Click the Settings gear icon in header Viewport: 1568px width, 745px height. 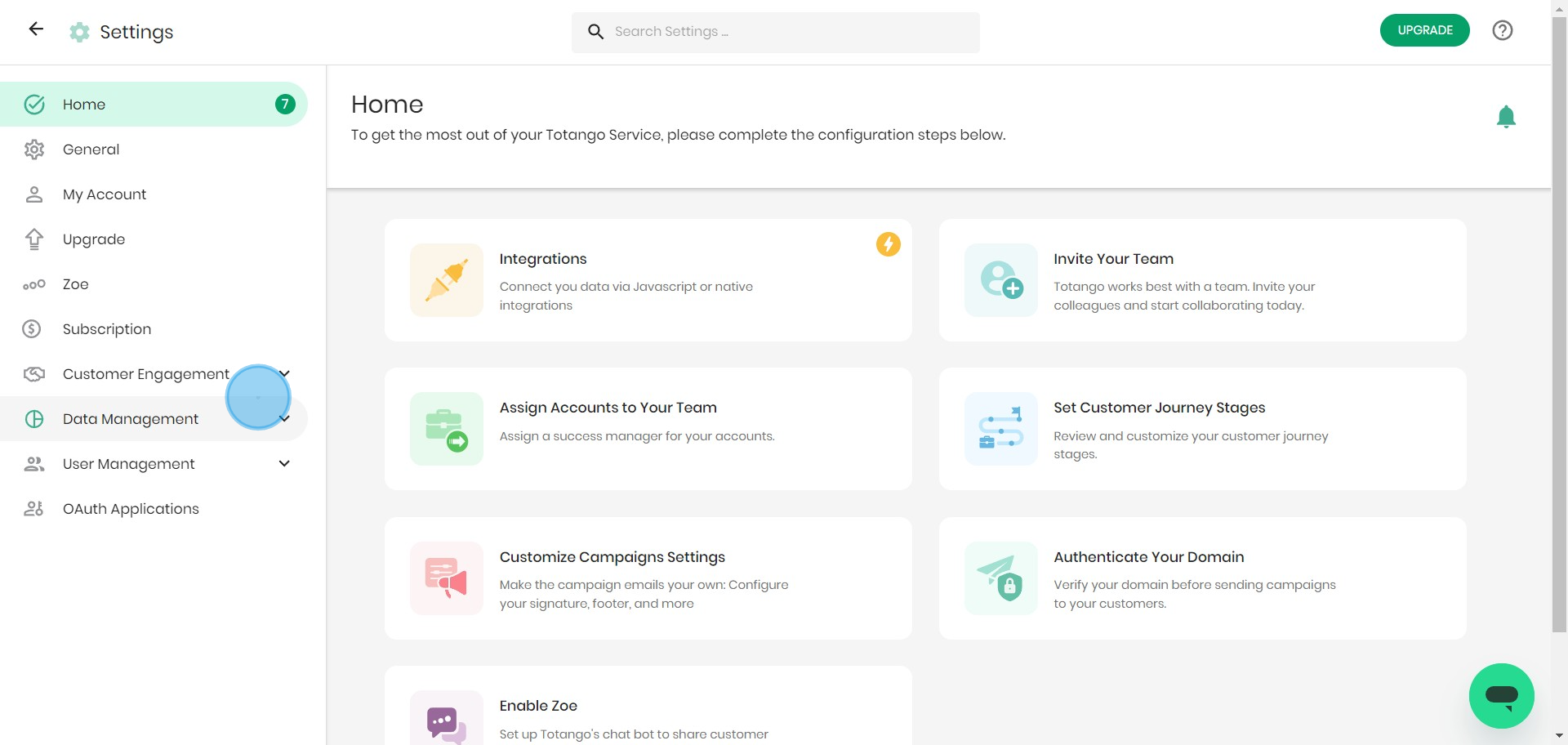click(x=79, y=32)
